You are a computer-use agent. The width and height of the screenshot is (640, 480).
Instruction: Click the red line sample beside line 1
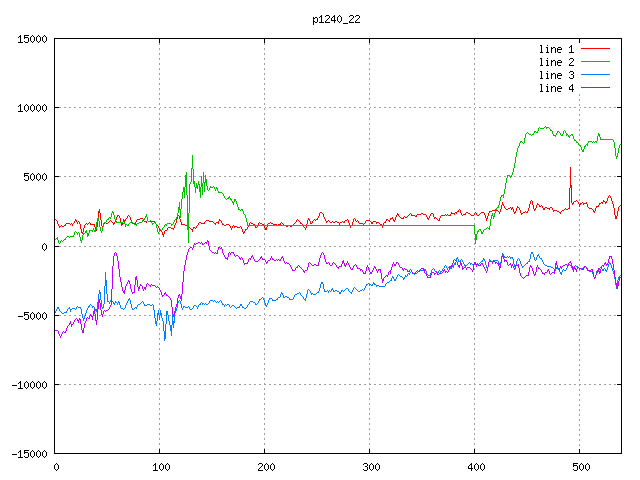(x=595, y=49)
